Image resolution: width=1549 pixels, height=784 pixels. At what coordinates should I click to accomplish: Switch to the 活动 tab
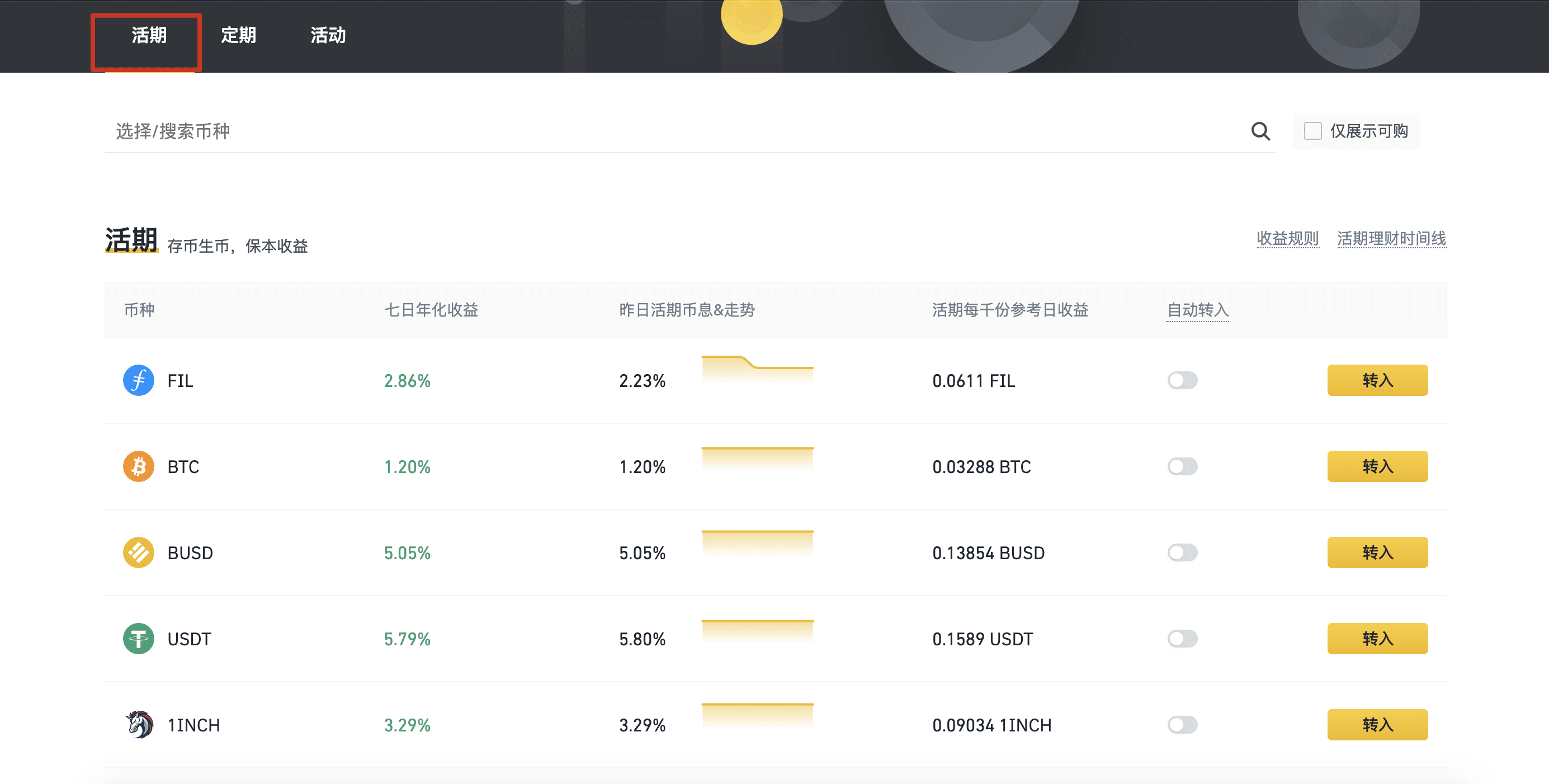point(328,35)
